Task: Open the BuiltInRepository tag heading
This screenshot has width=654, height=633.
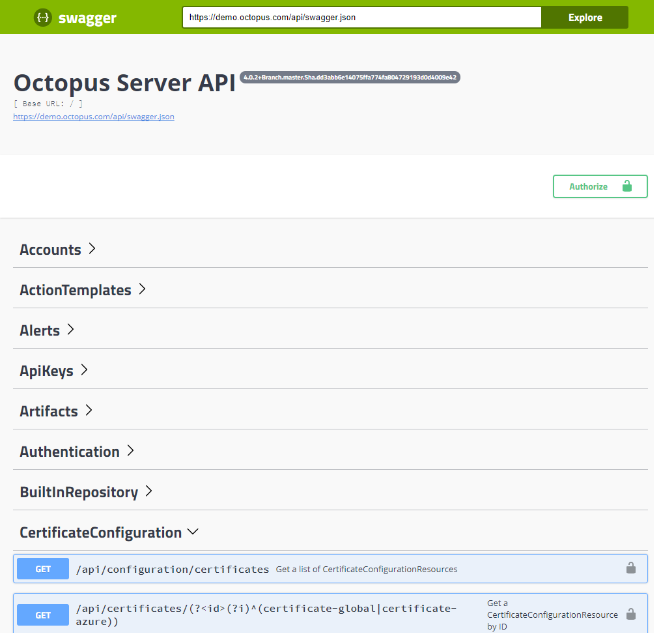Action: pos(79,492)
